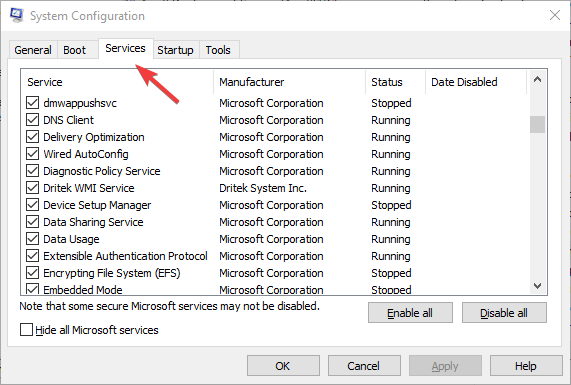Toggle Encrypting File System (EFS) checkbox
This screenshot has height=385, width=571.
pyautogui.click(x=32, y=273)
